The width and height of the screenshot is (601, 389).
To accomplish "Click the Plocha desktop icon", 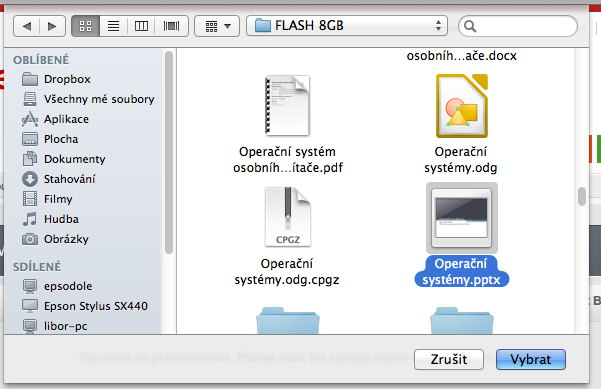I will tap(30, 139).
